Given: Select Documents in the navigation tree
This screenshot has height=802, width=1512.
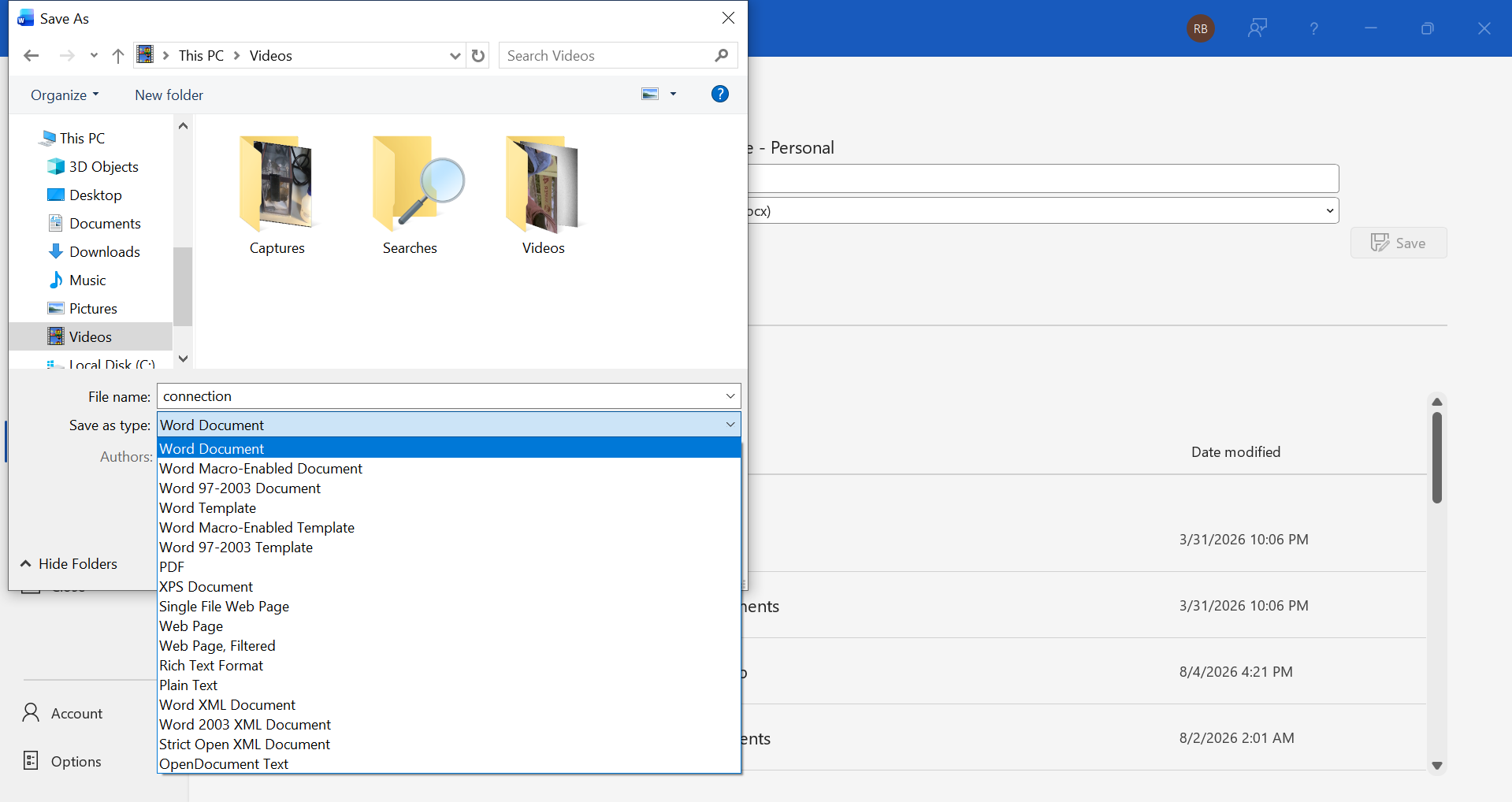Looking at the screenshot, I should [x=95, y=224].
